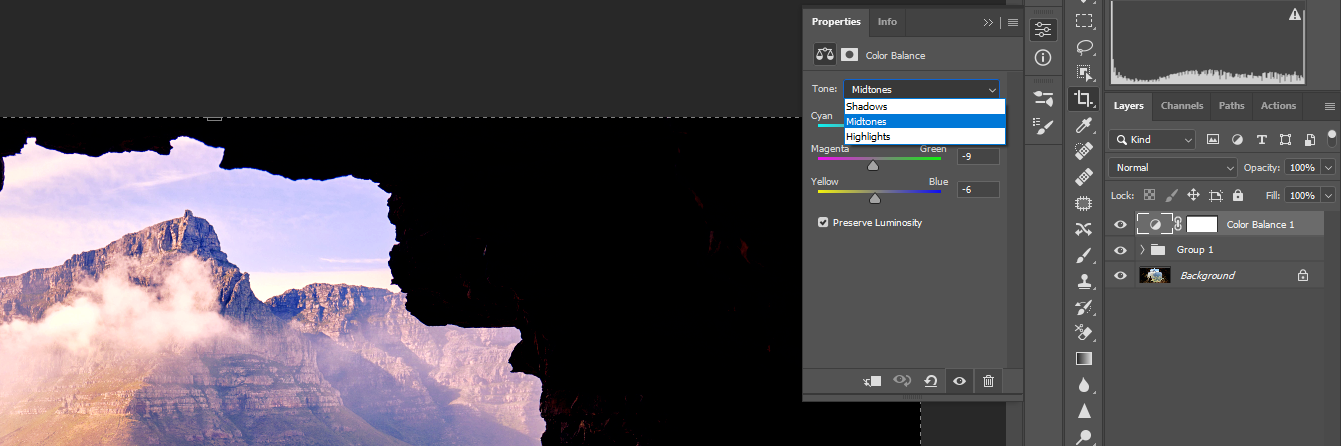Switch to the Actions tab

[x=1278, y=106]
